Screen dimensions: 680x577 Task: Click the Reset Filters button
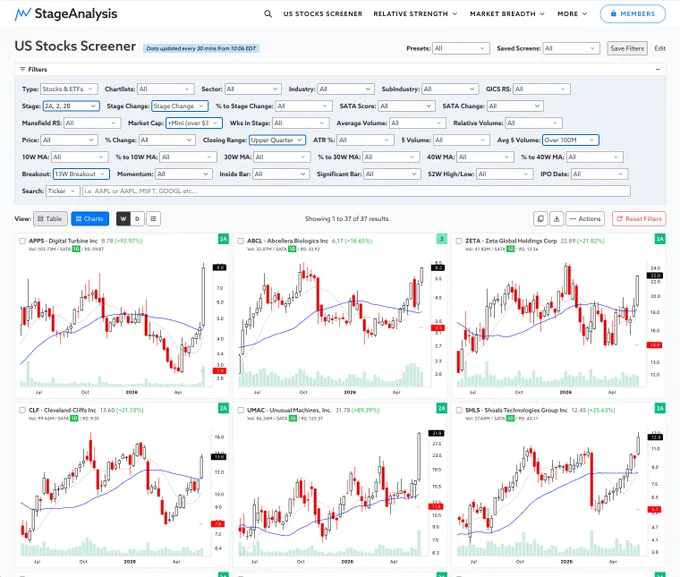click(639, 219)
